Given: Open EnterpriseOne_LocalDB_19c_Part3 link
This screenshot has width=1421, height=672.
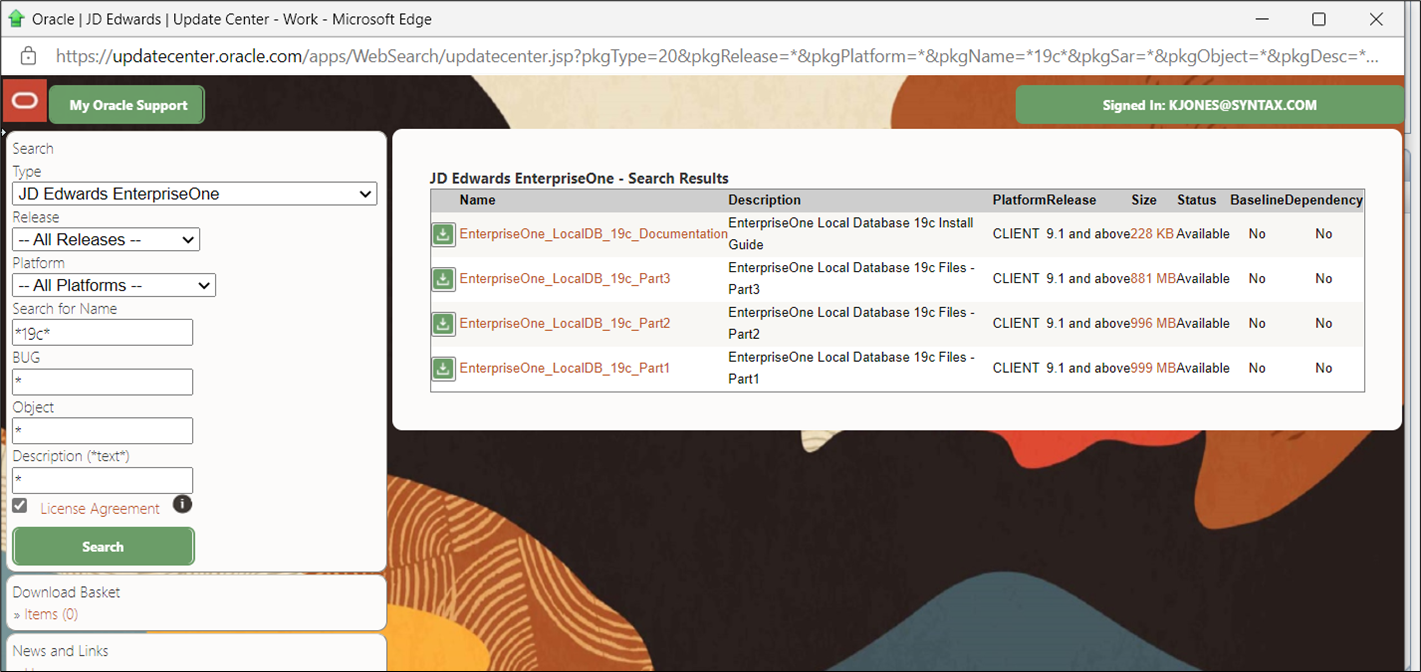Looking at the screenshot, I should click(x=565, y=279).
